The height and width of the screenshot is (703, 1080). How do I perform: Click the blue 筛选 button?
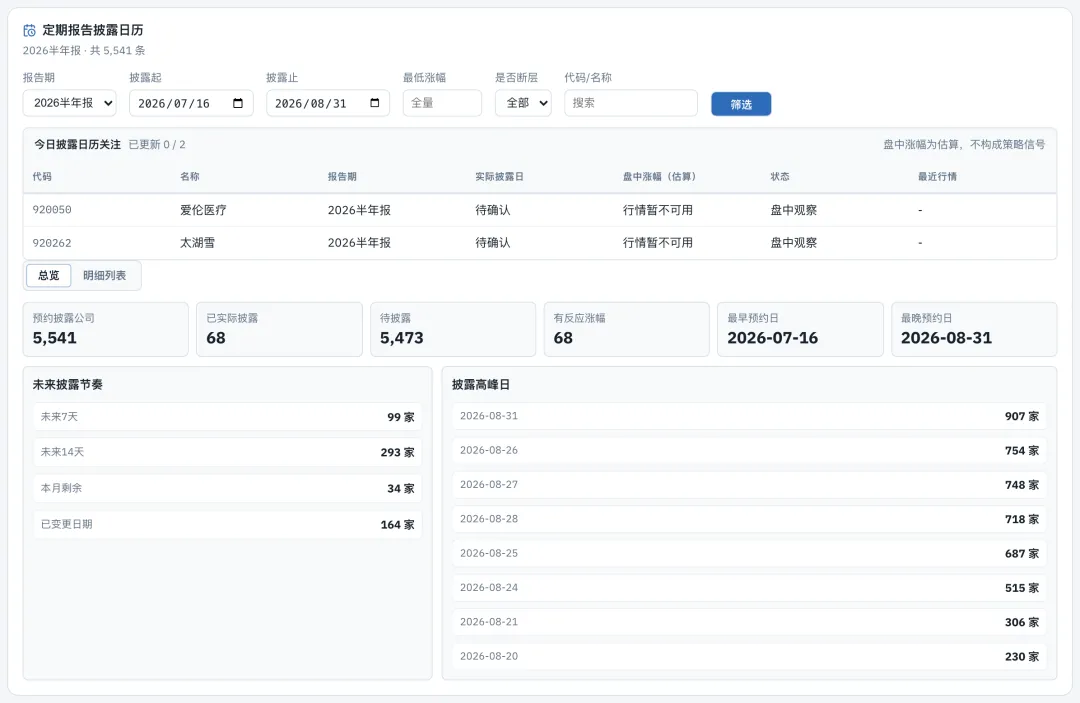click(741, 104)
